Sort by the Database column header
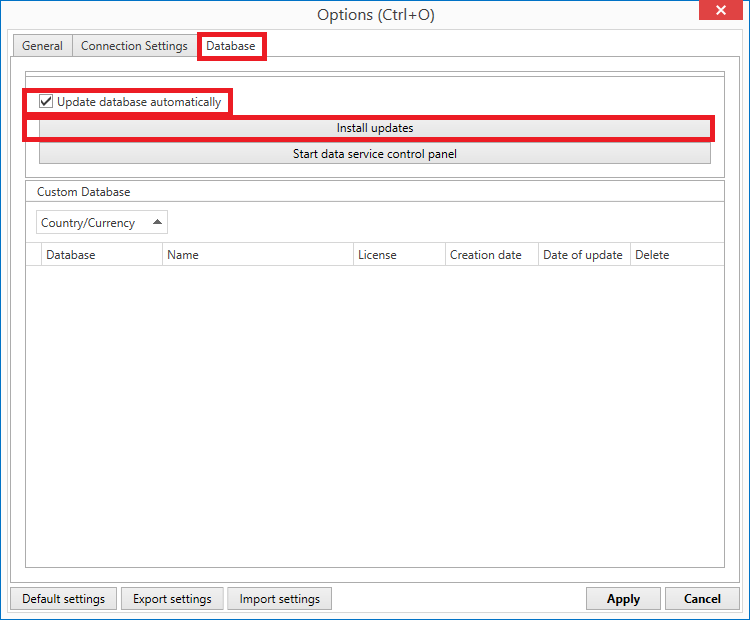The height and width of the screenshot is (620, 750). pyautogui.click(x=102, y=255)
